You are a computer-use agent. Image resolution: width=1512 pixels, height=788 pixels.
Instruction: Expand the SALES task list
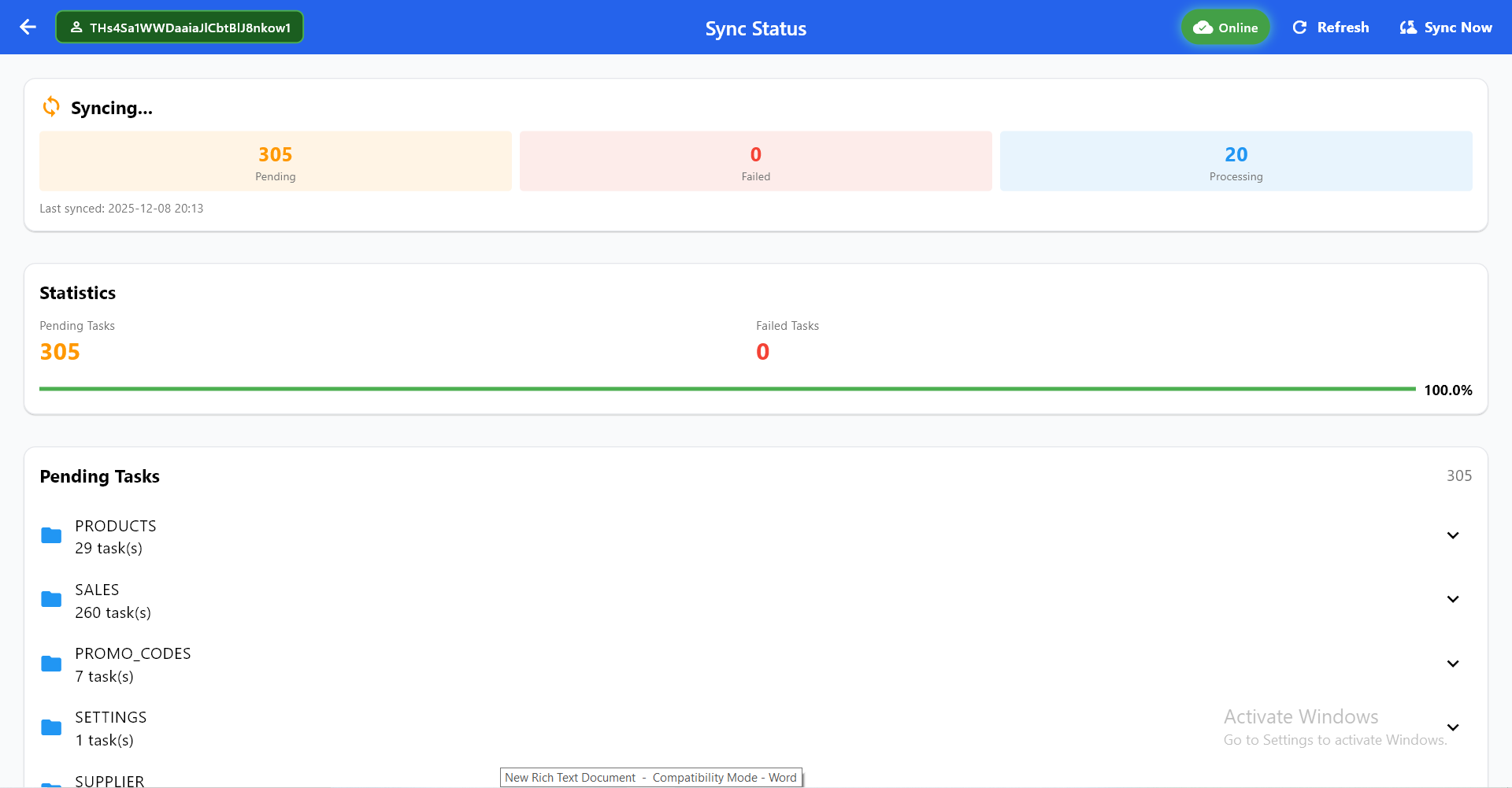(1453, 599)
